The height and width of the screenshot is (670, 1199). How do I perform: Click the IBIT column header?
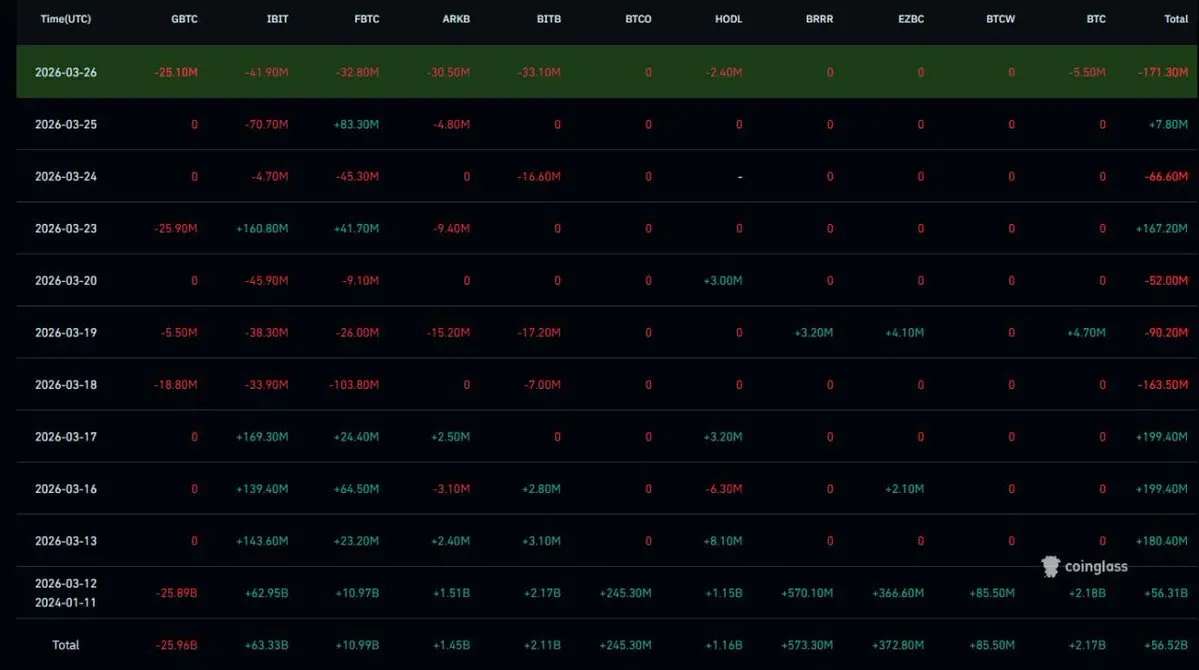[278, 19]
